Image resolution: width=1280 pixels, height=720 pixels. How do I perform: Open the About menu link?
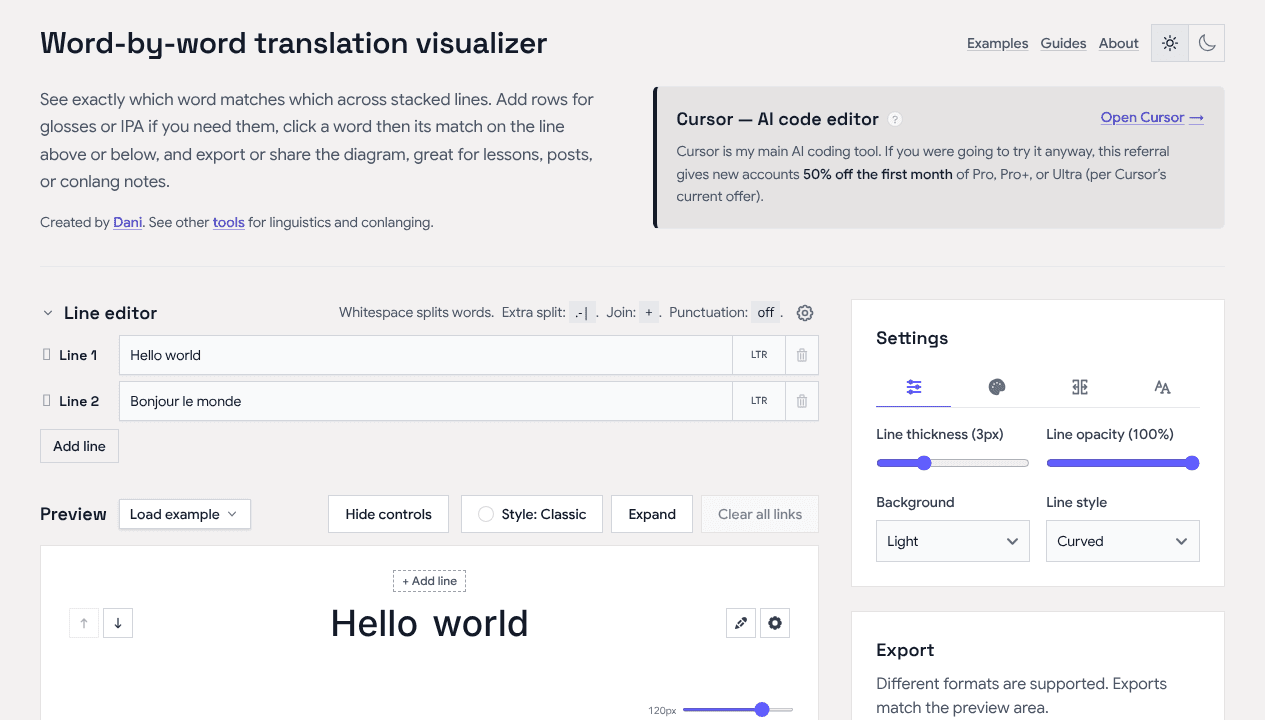tap(1119, 43)
